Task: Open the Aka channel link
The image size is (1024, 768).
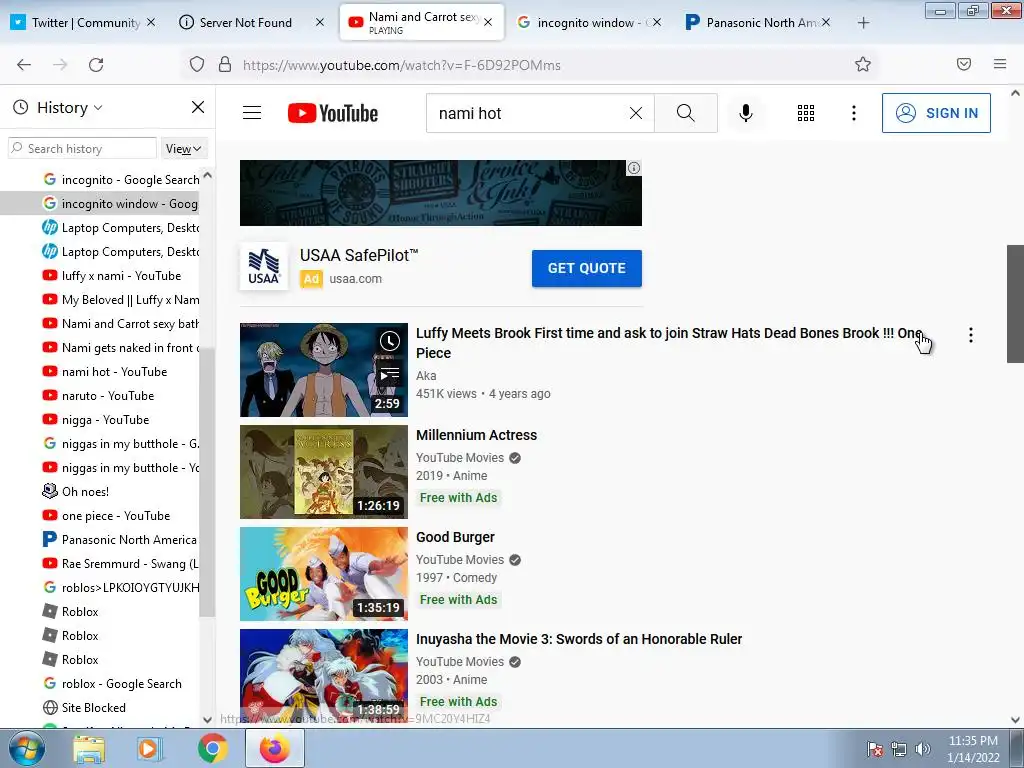Action: pyautogui.click(x=426, y=376)
